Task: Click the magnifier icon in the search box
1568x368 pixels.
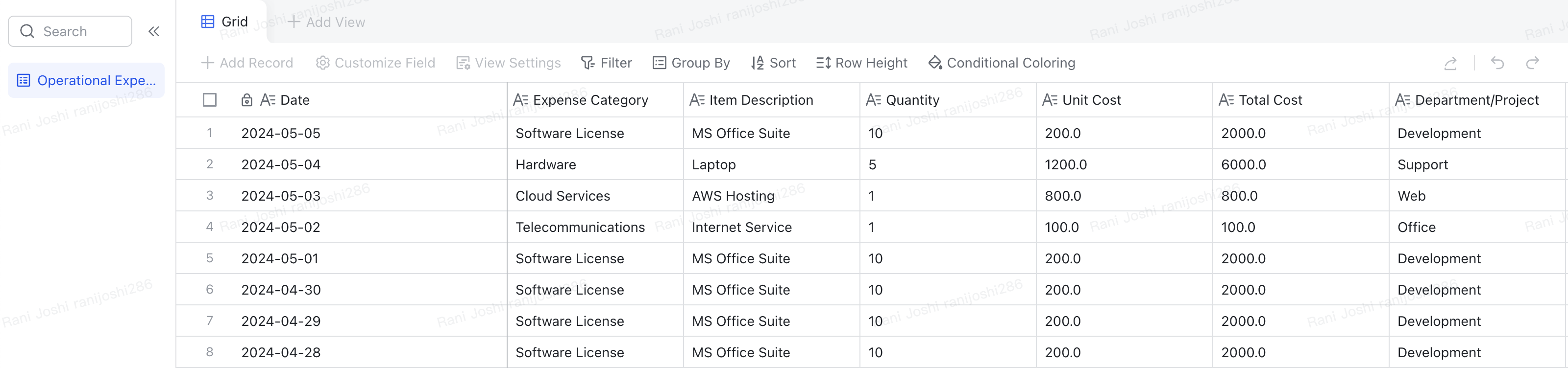Action: coord(27,31)
